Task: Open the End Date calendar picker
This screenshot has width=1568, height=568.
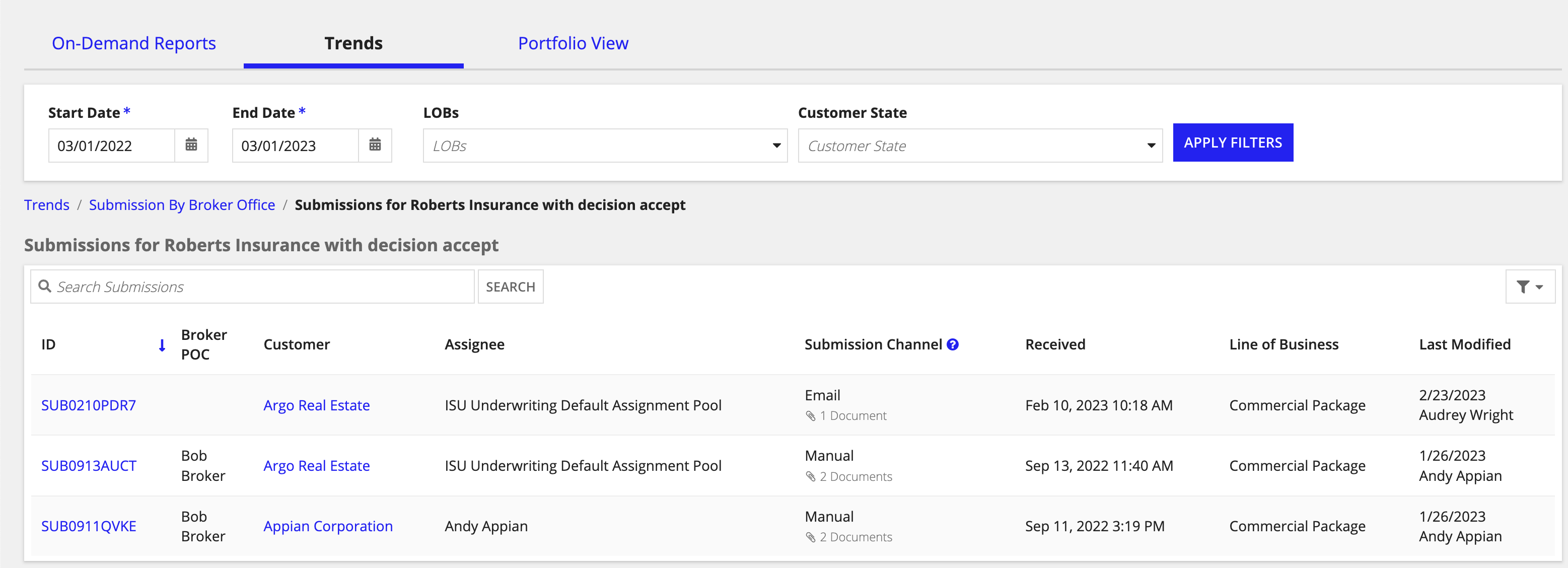Action: pos(375,145)
